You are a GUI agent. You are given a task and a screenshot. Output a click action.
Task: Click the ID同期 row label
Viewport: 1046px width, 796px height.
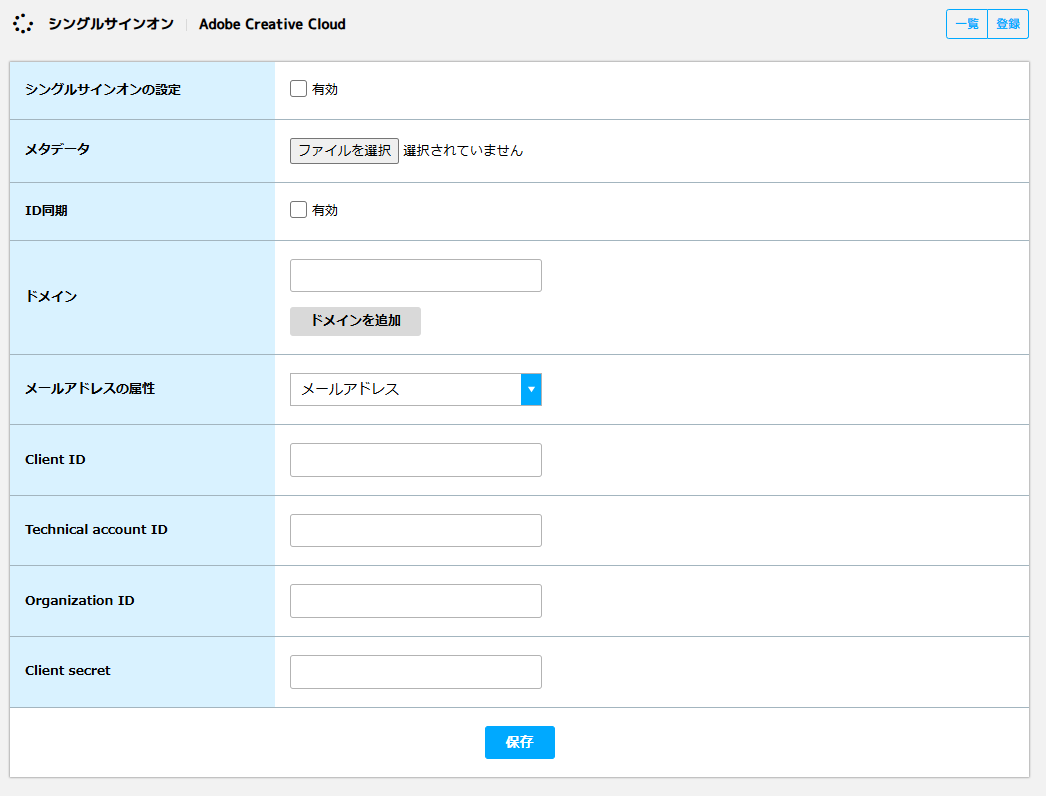click(46, 211)
